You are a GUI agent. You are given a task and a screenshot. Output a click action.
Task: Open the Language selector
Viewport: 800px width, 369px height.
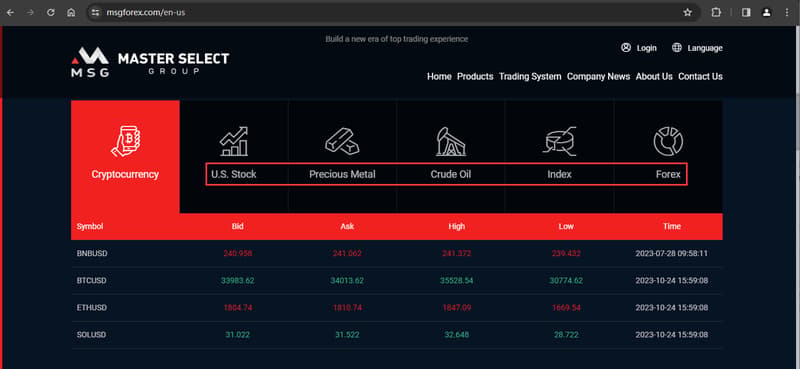click(x=697, y=48)
